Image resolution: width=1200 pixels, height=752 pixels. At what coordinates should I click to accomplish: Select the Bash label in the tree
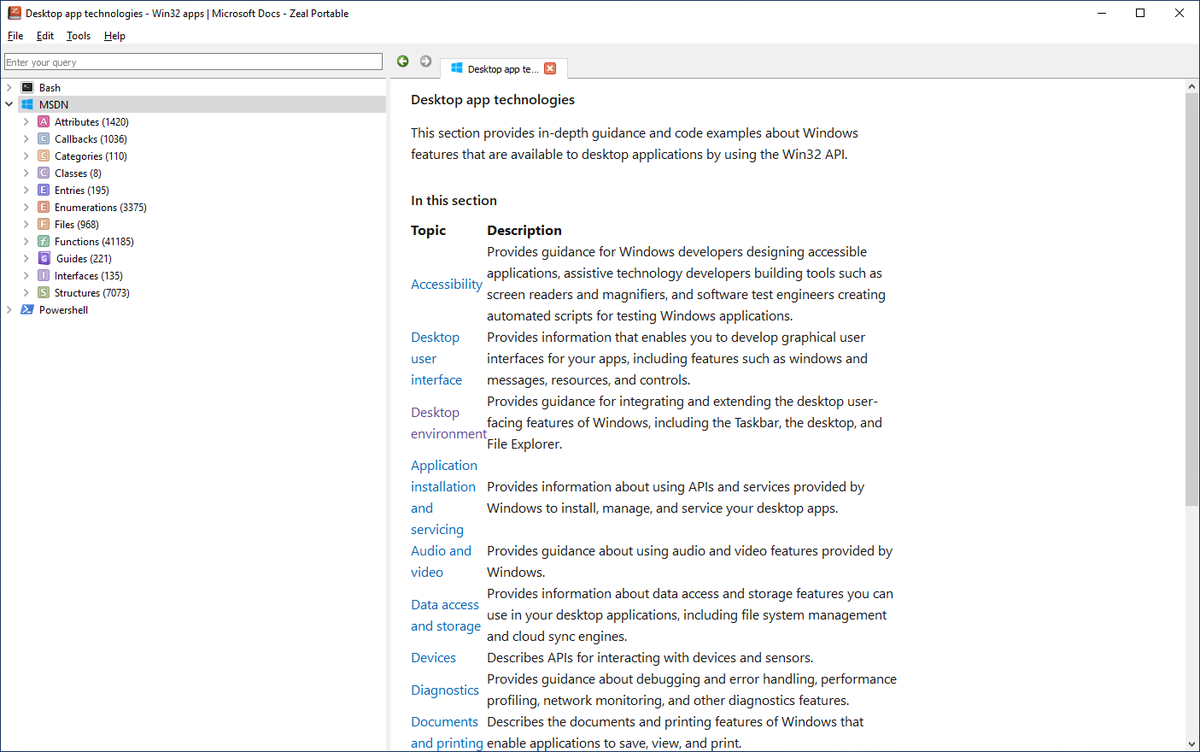click(50, 88)
